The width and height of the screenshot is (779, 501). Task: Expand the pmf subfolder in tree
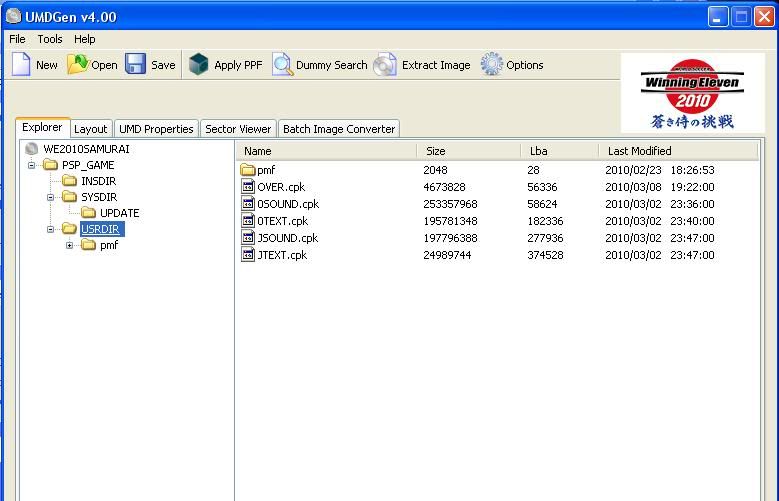pos(70,245)
